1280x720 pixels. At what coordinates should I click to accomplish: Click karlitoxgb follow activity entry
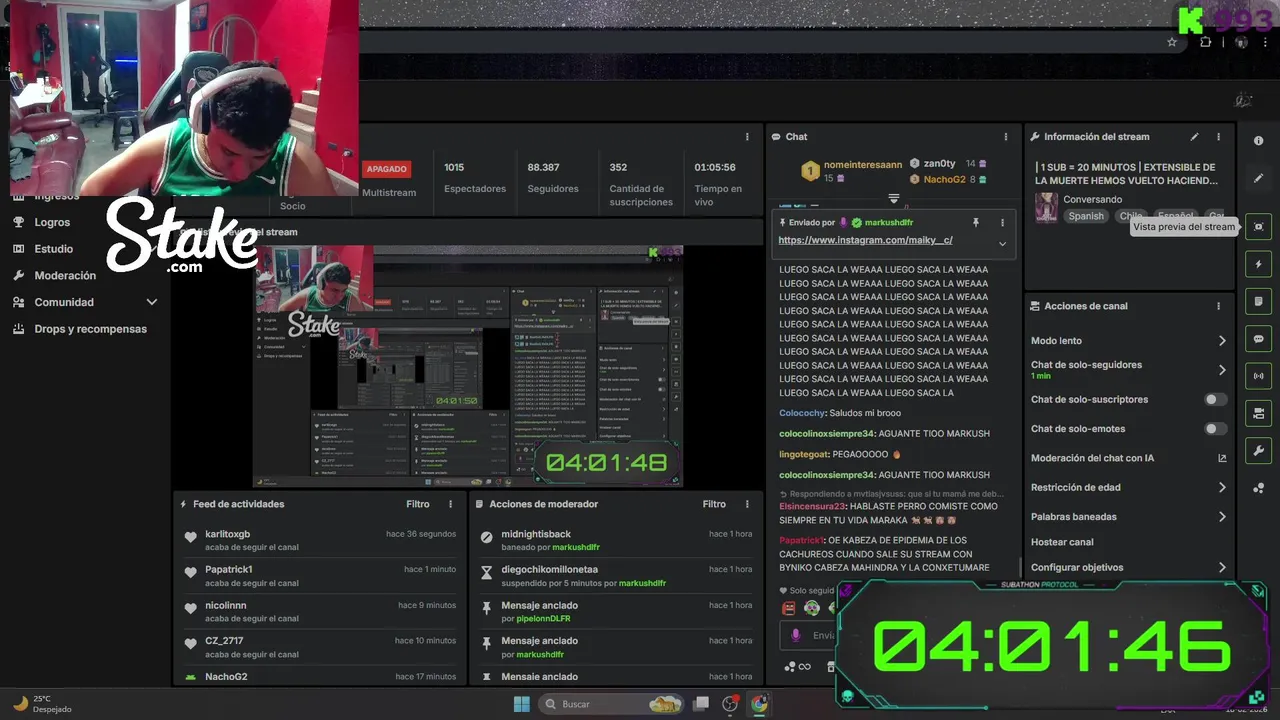(x=319, y=540)
